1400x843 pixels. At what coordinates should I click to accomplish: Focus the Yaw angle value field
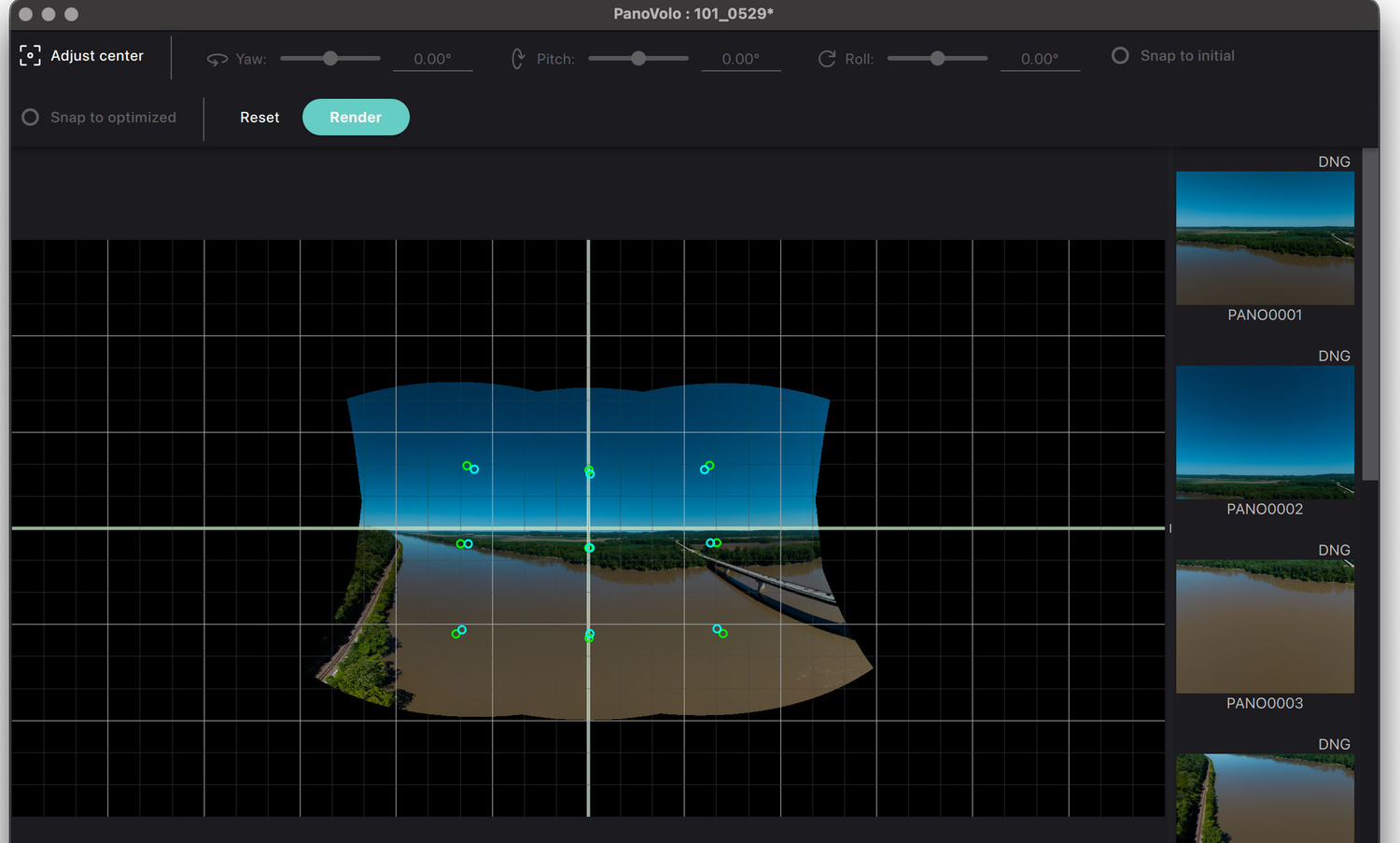432,59
